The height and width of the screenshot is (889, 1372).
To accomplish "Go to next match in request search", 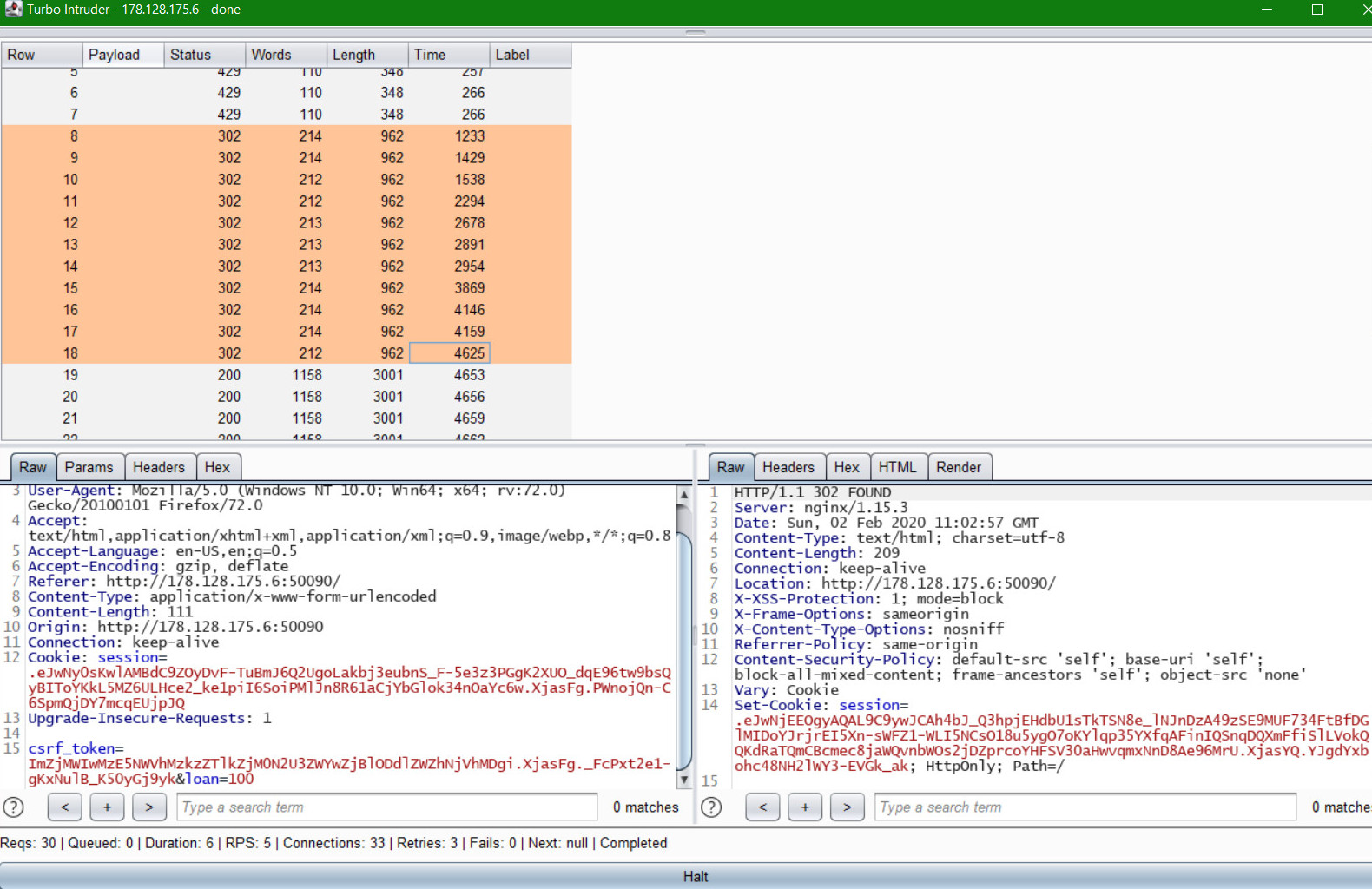I will coord(149,807).
